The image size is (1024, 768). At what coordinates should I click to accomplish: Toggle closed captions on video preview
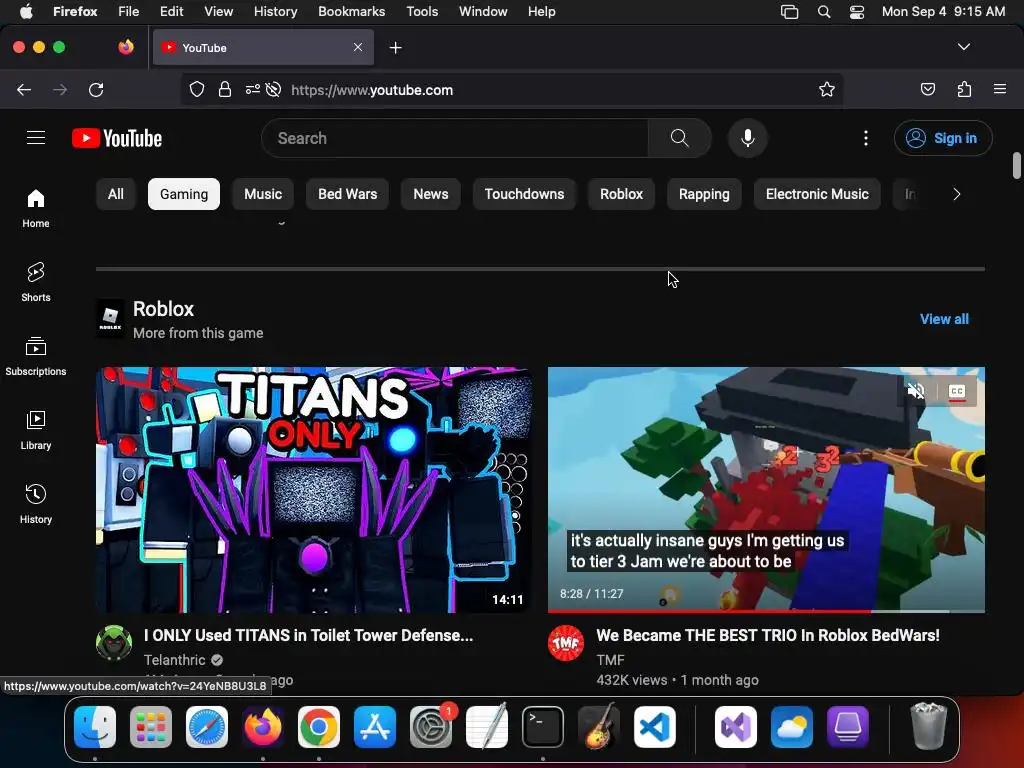pyautogui.click(x=957, y=391)
